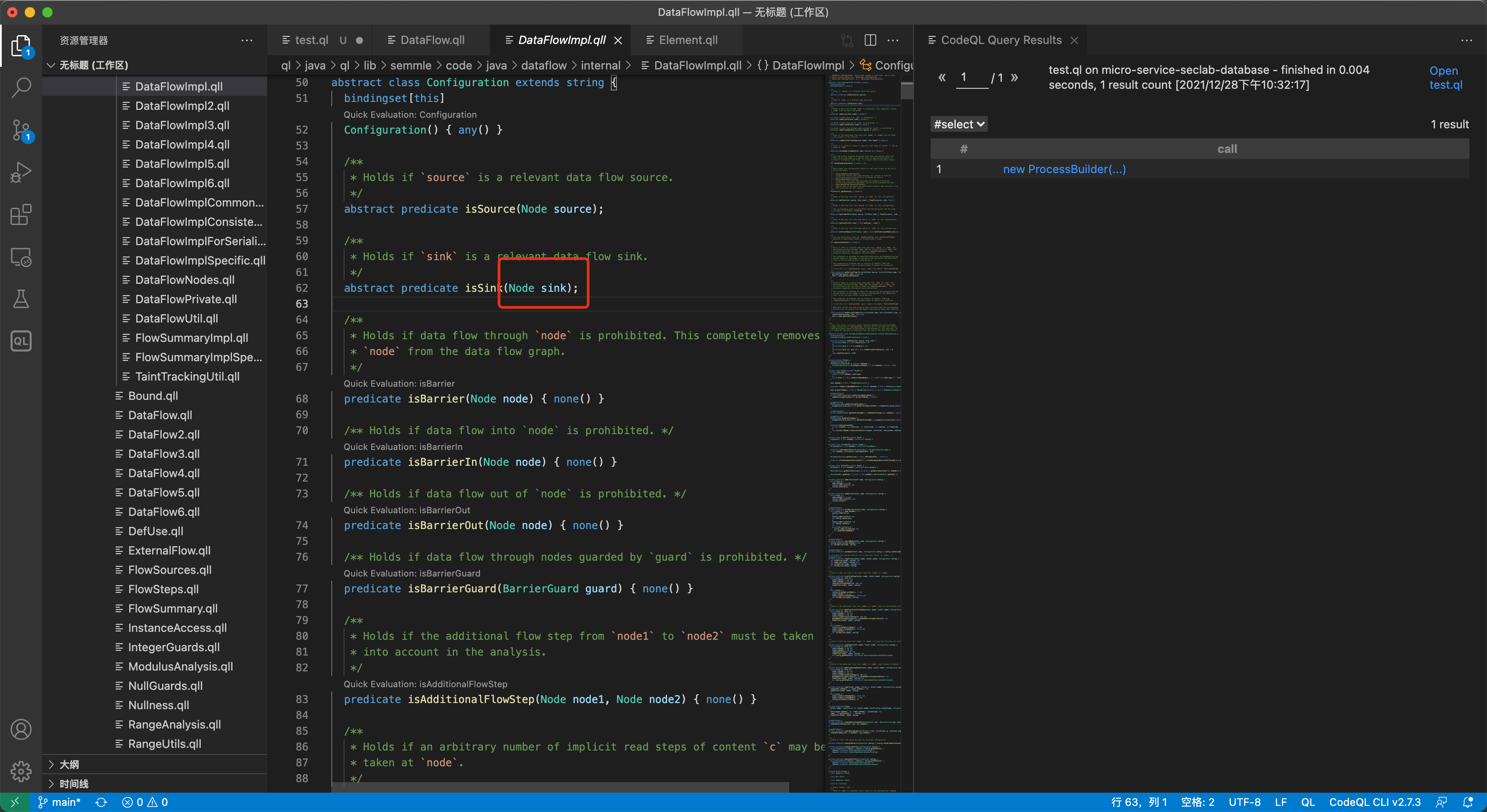This screenshot has height=812, width=1487.
Task: Open the Accounts icon
Action: click(x=21, y=729)
